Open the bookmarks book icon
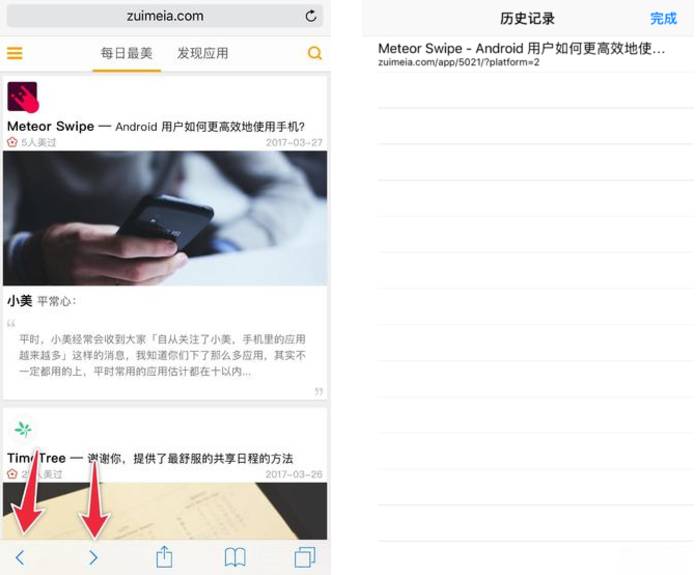The height and width of the screenshot is (575, 697). pyautogui.click(x=235, y=557)
